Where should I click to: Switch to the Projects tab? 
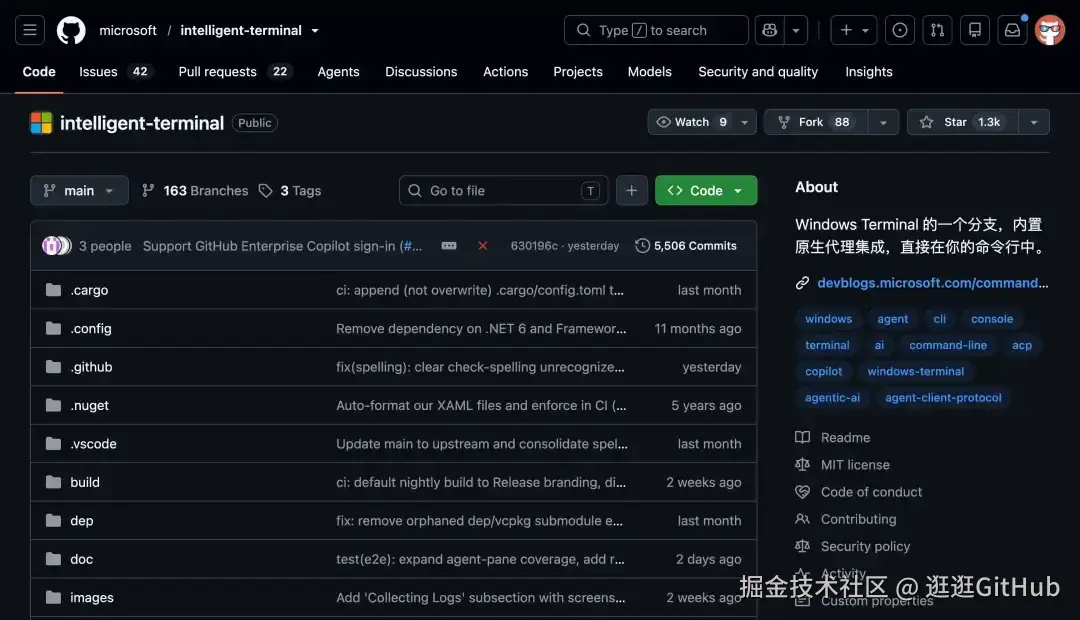point(578,72)
